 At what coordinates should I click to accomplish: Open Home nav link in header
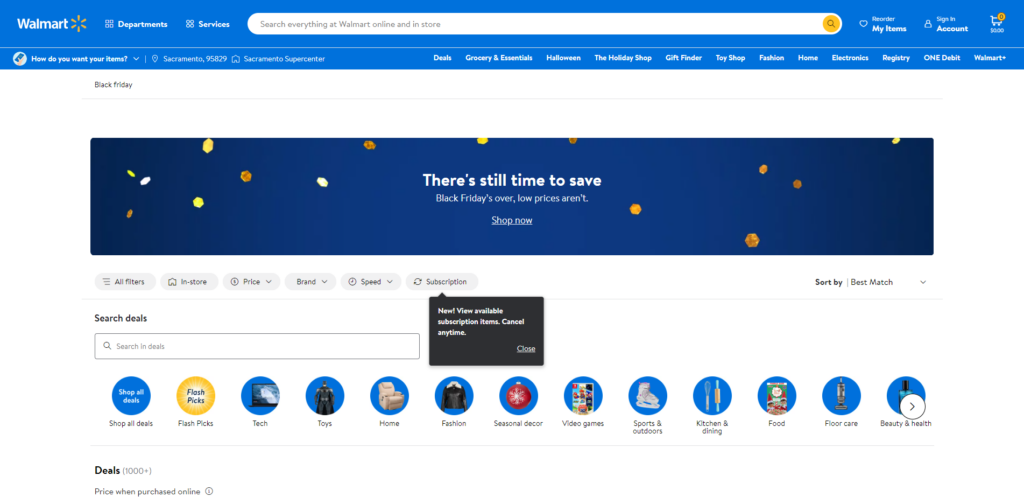(808, 58)
